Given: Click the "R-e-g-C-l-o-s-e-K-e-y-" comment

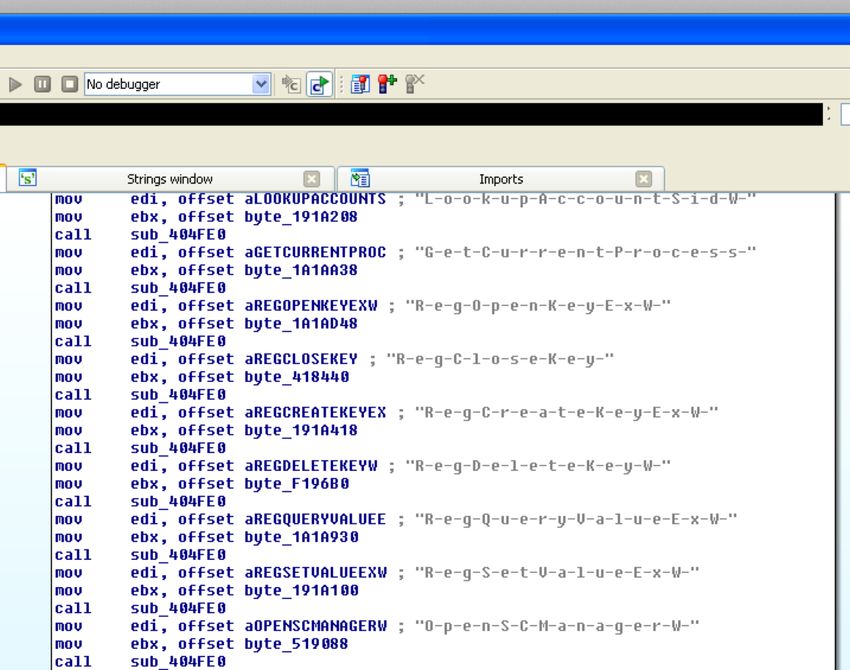Looking at the screenshot, I should (x=500, y=359).
